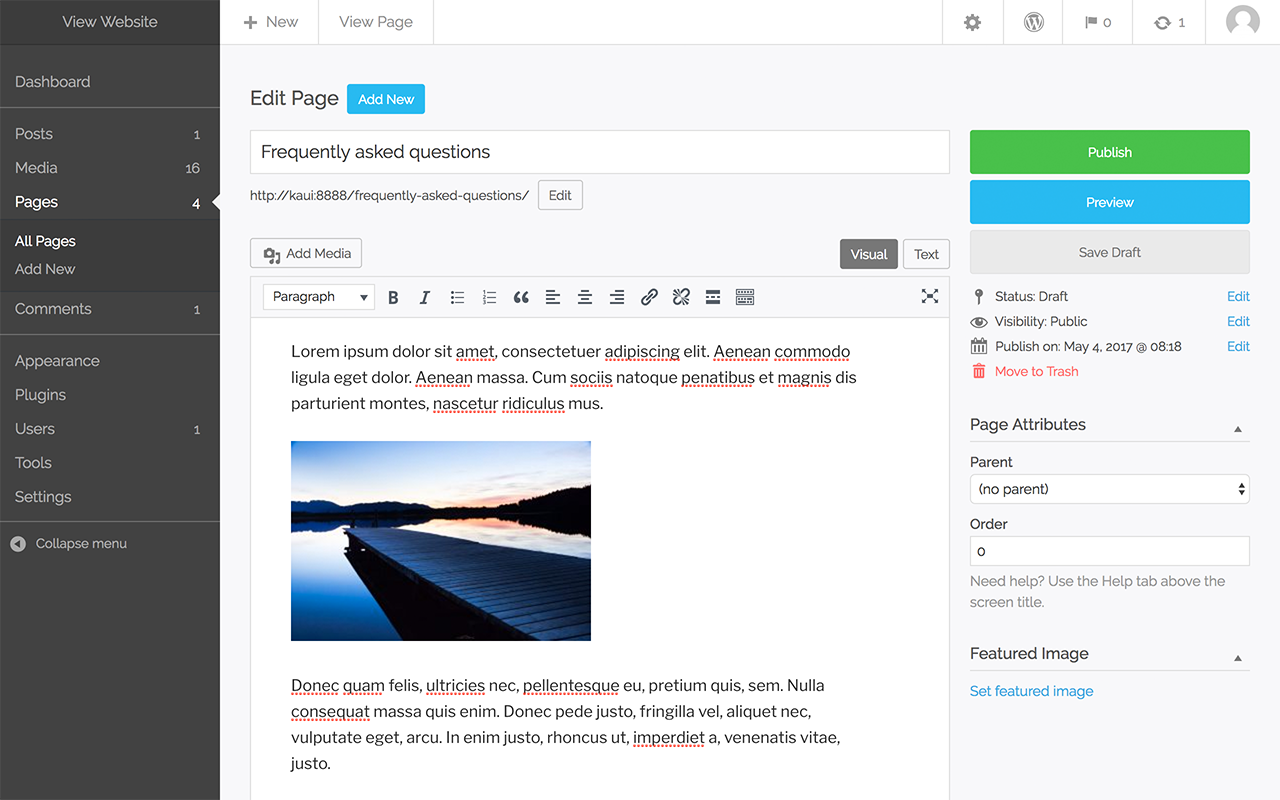This screenshot has height=800, width=1280.
Task: Toggle distraction-free fullscreen editor
Action: (930, 296)
